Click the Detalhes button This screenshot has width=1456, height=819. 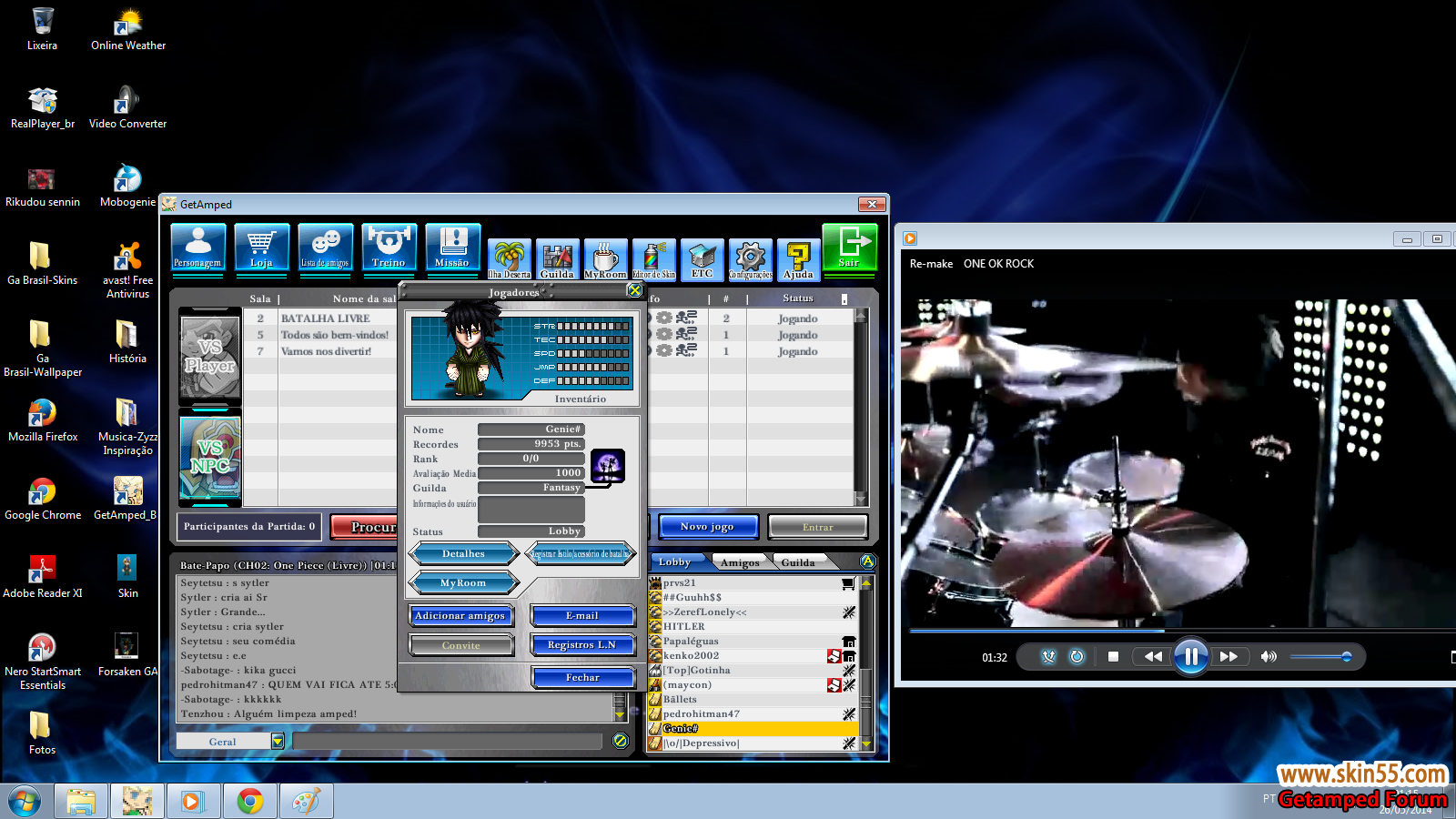tap(464, 553)
